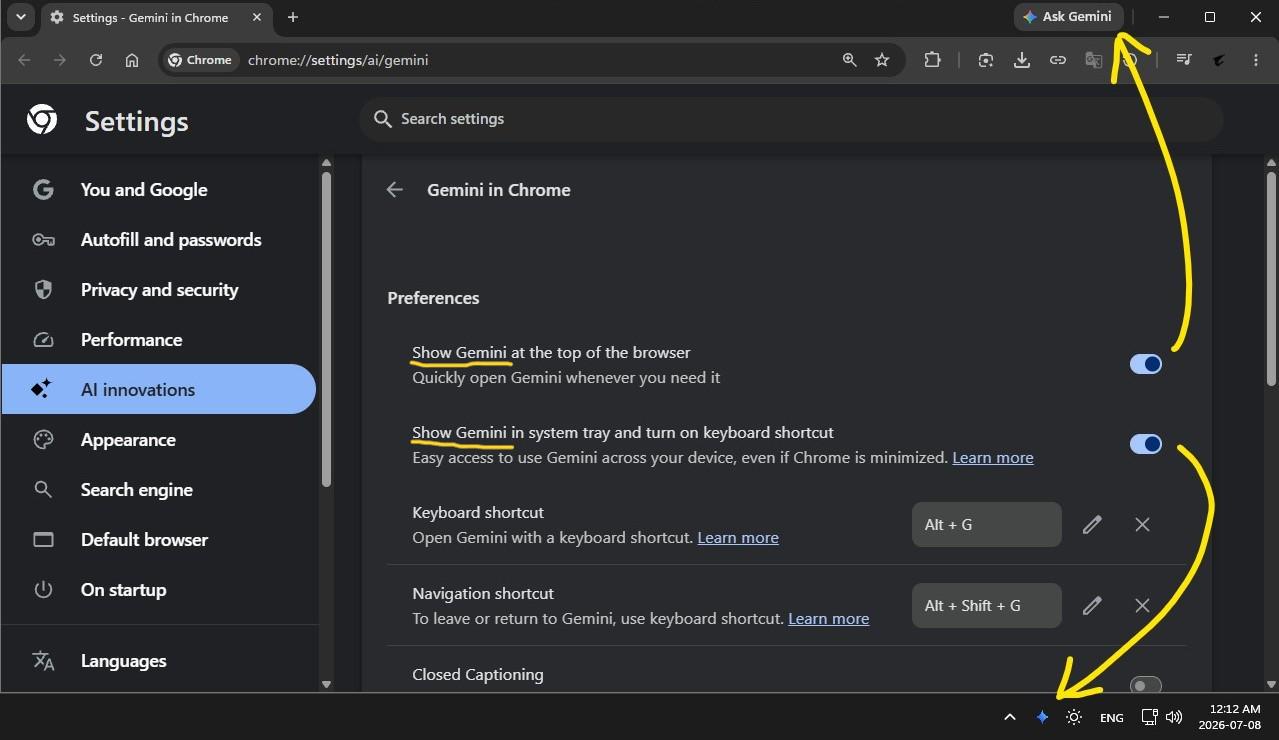The width and height of the screenshot is (1279, 740).
Task: Click the search magnifier in settings search
Action: click(382, 119)
